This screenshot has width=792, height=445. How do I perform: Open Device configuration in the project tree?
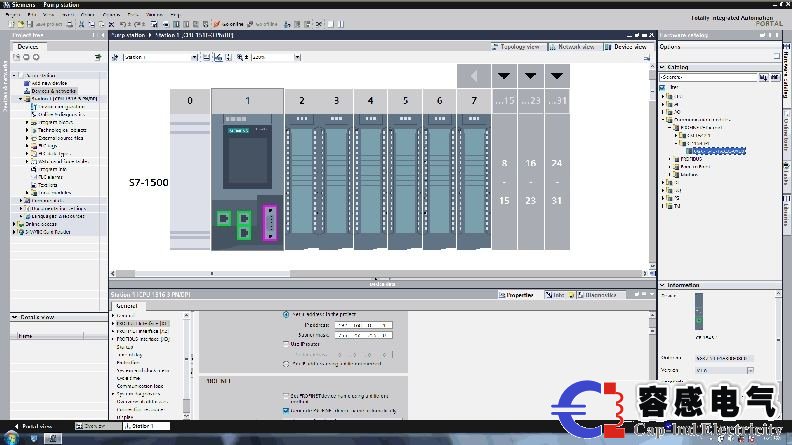click(61, 107)
